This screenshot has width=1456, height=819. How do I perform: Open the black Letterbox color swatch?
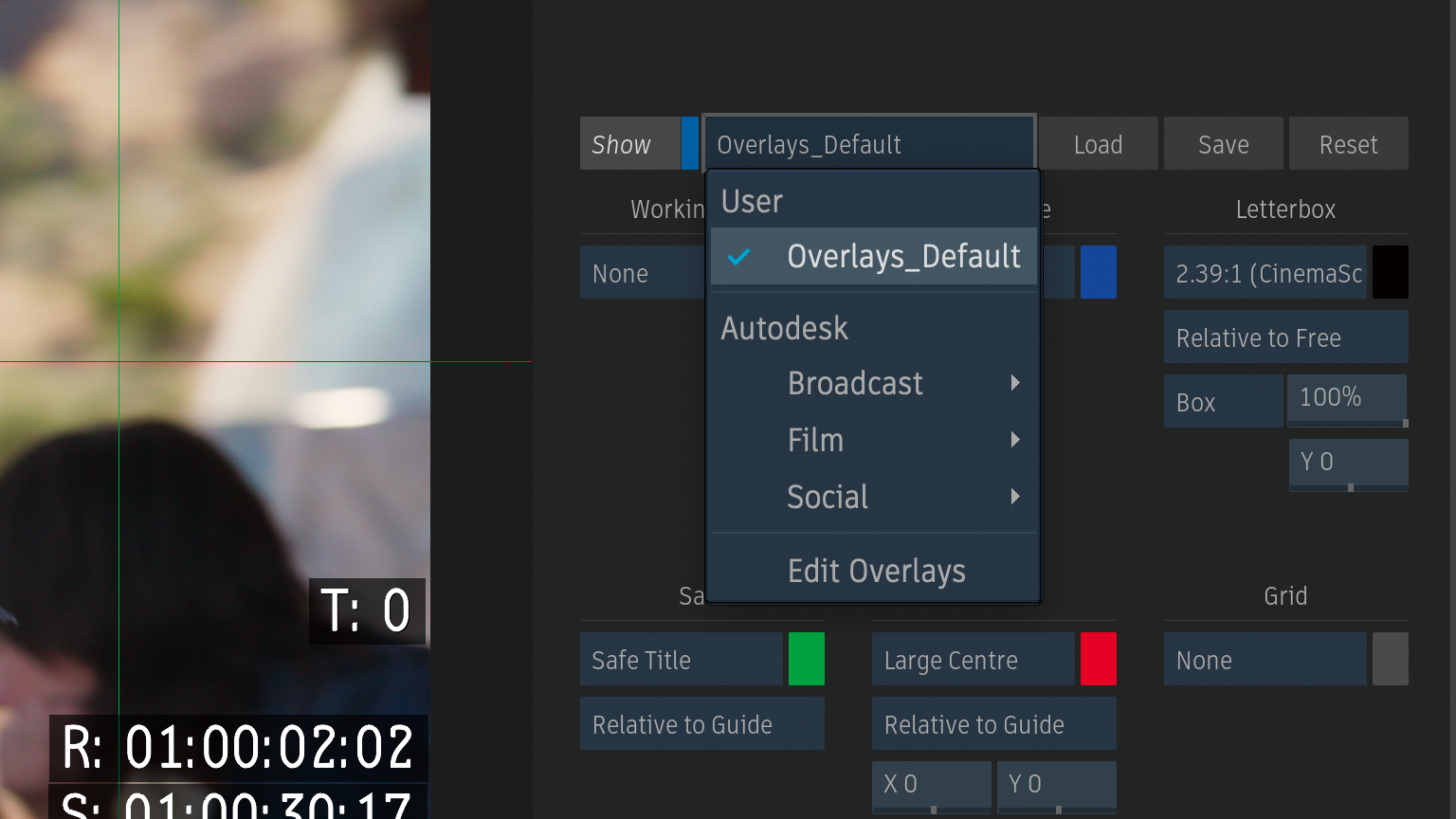pyautogui.click(x=1390, y=273)
